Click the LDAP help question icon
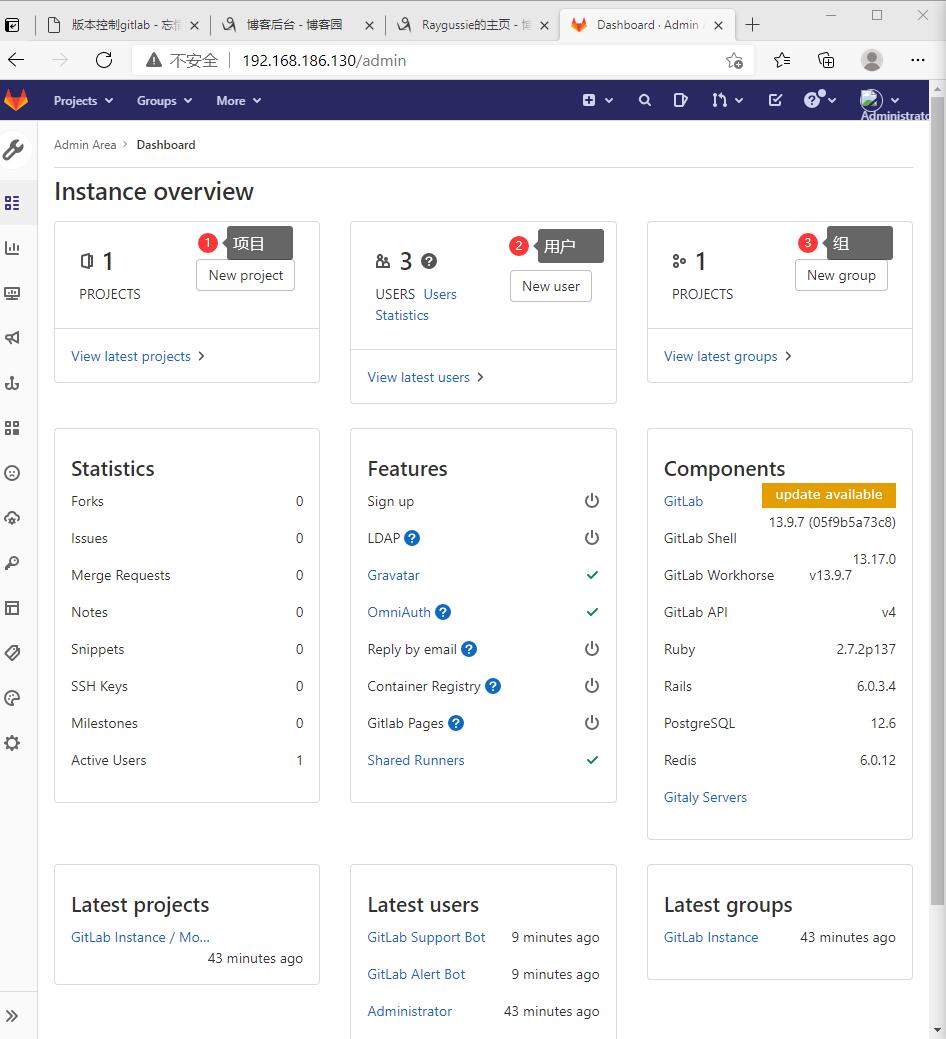 pyautogui.click(x=412, y=538)
